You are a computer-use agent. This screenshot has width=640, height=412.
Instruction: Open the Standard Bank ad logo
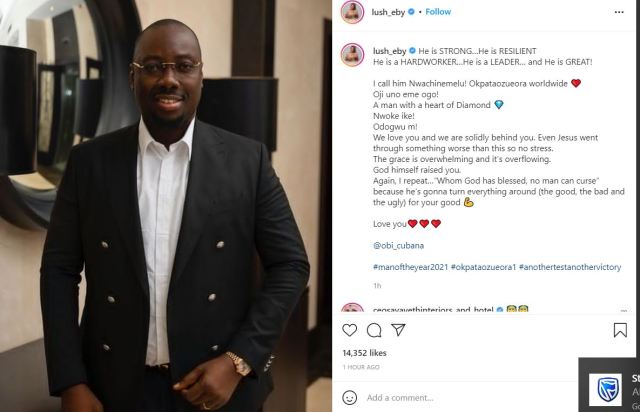click(x=605, y=390)
